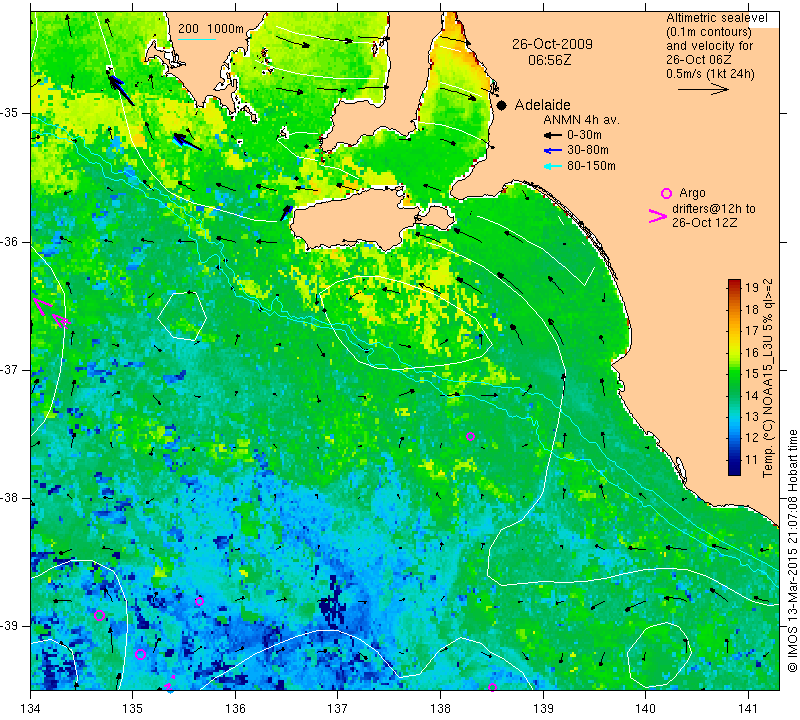Click the date label '26-Oct-2009'

552,44
